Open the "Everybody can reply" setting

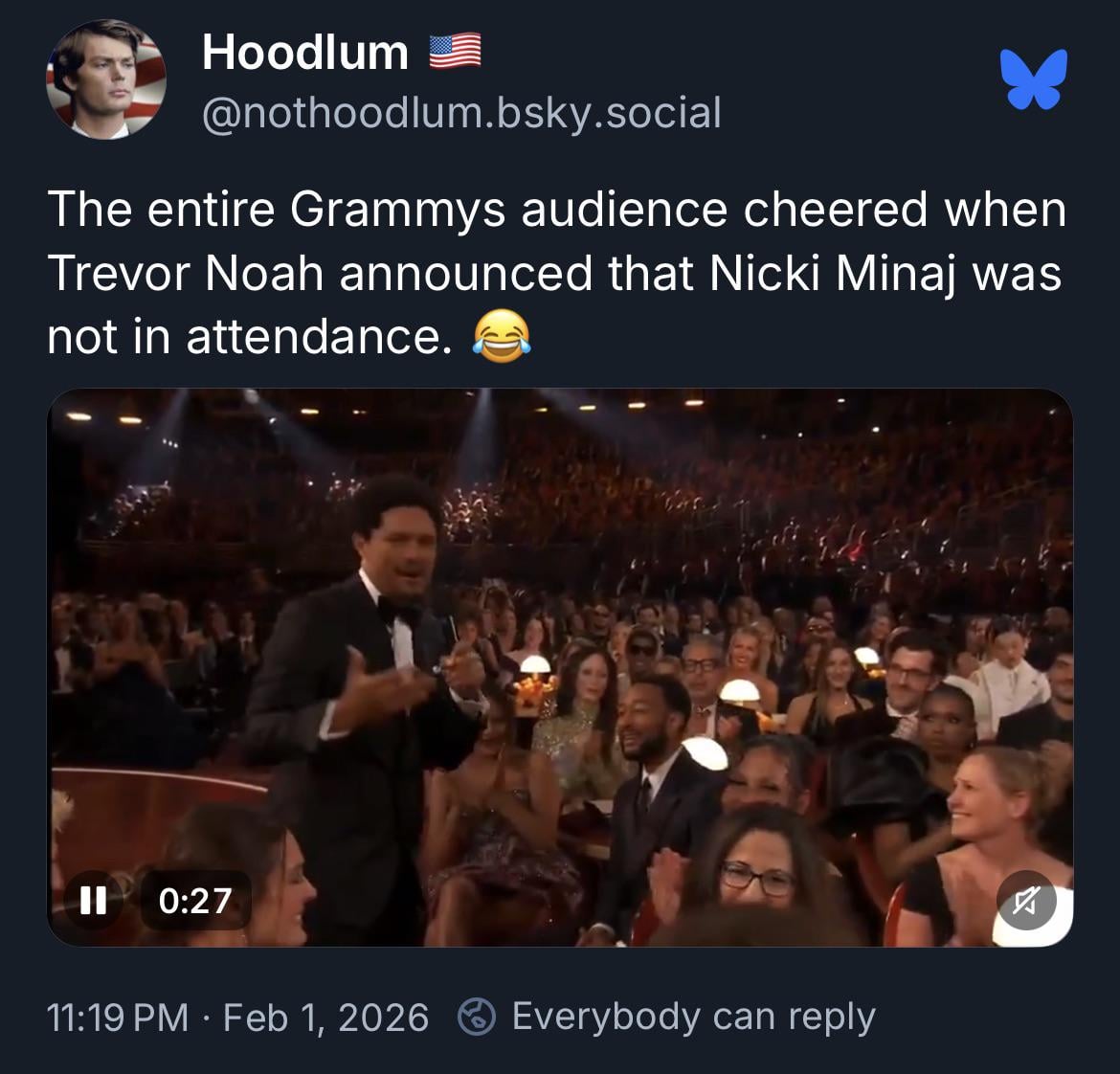tap(693, 1017)
